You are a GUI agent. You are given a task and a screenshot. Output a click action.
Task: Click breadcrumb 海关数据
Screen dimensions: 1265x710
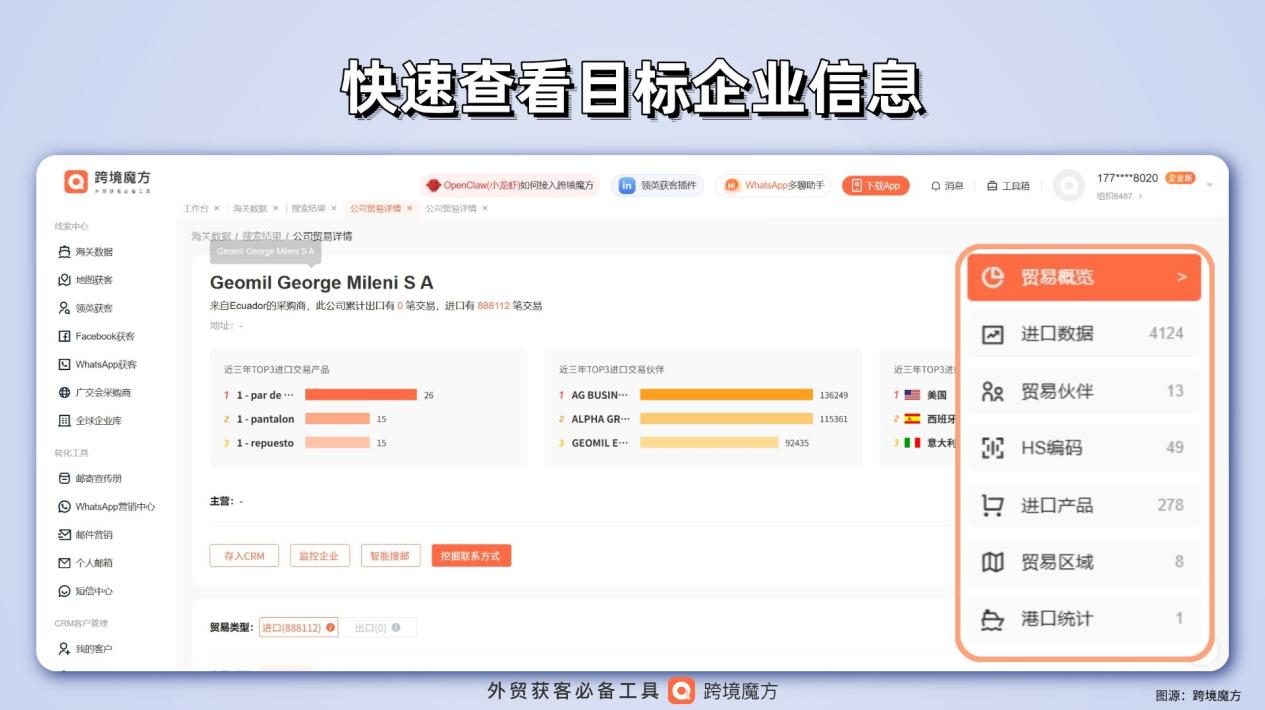[211, 236]
